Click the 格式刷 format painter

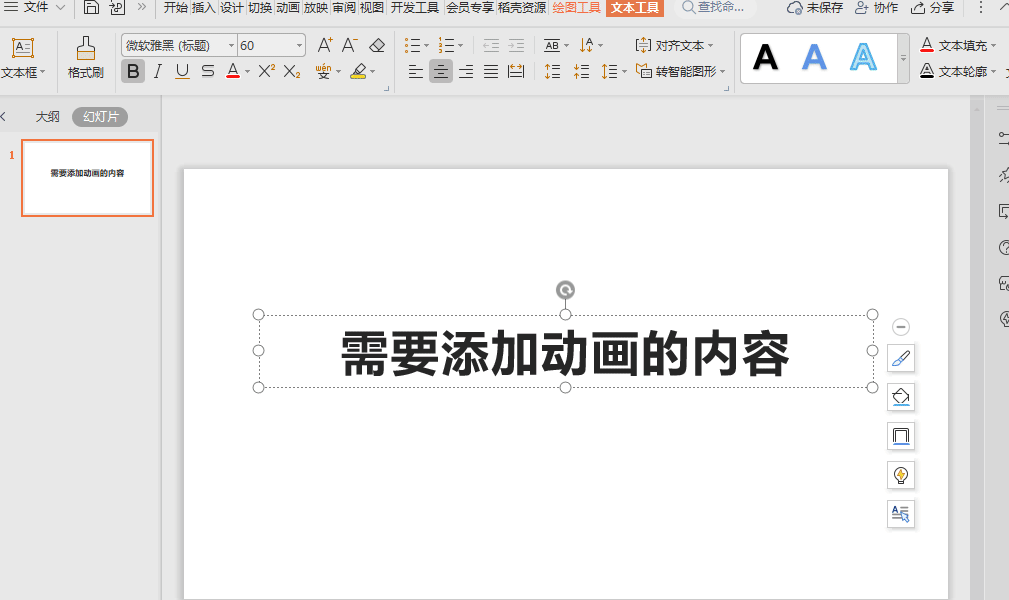[x=86, y=58]
